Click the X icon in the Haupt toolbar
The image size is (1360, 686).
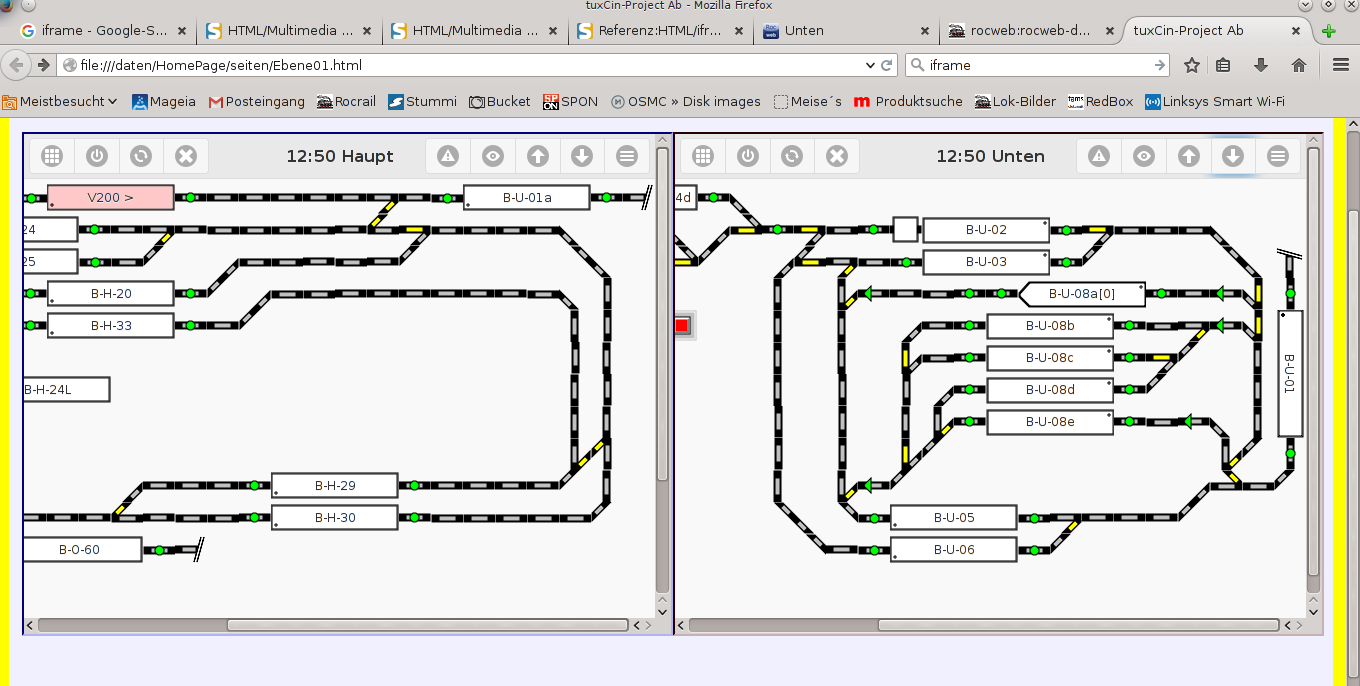[186, 156]
